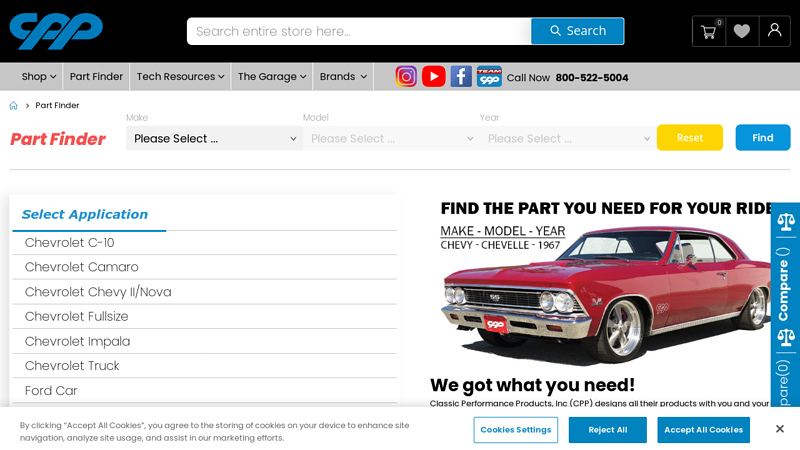Image resolution: width=800 pixels, height=450 pixels.
Task: Expand the Shop menu
Action: pos(38,77)
